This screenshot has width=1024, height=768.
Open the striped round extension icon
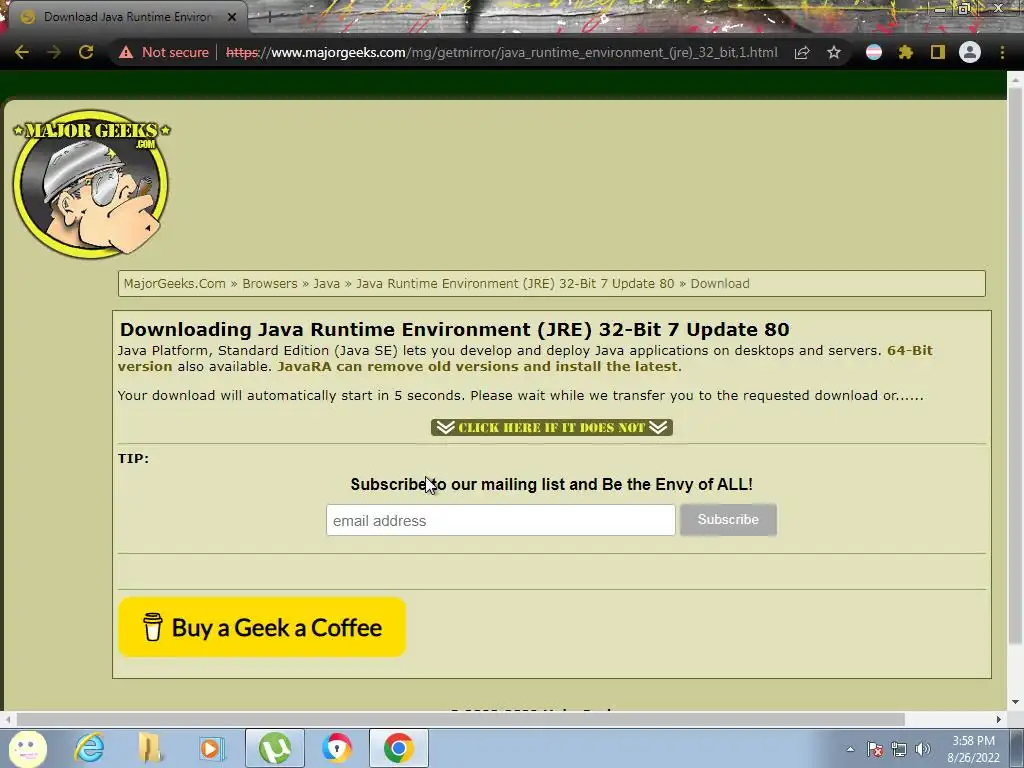tap(874, 52)
